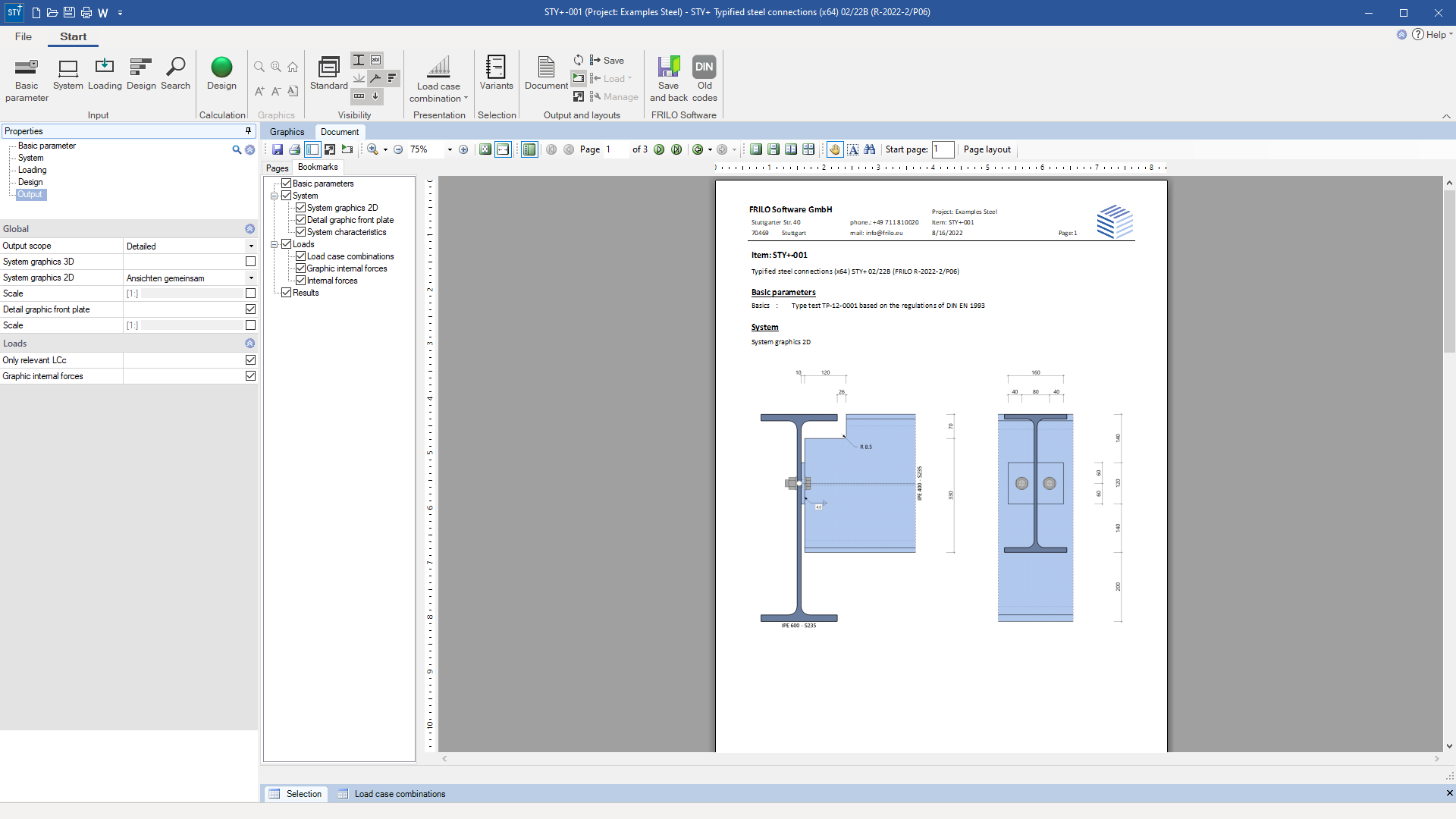Collapse the Loads properties section
This screenshot has height=819, width=1456.
coord(249,344)
